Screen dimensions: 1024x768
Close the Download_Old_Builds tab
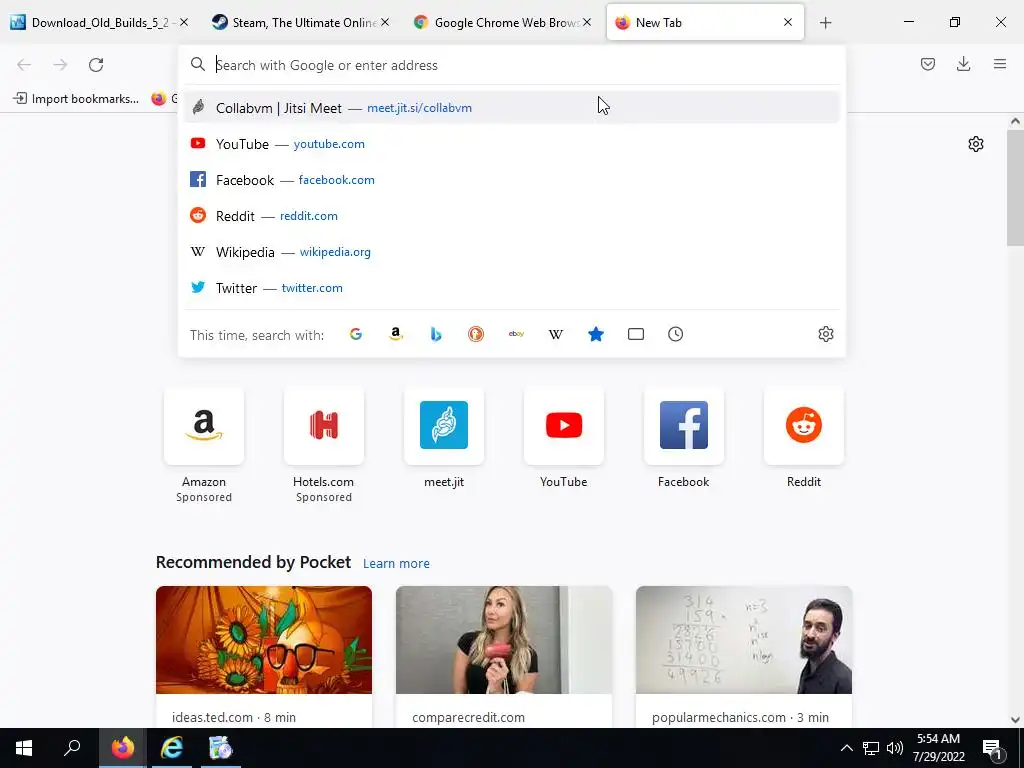coord(184,22)
